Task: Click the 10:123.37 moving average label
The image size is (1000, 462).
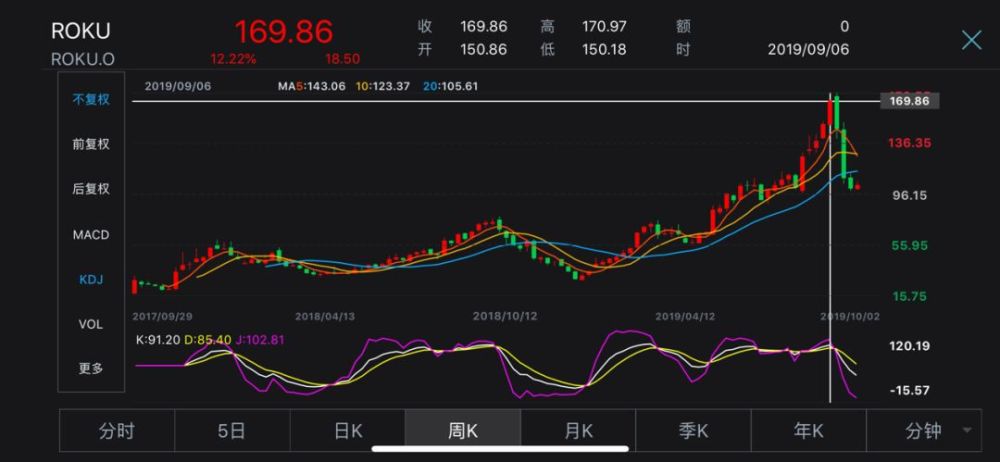Action: [385, 86]
